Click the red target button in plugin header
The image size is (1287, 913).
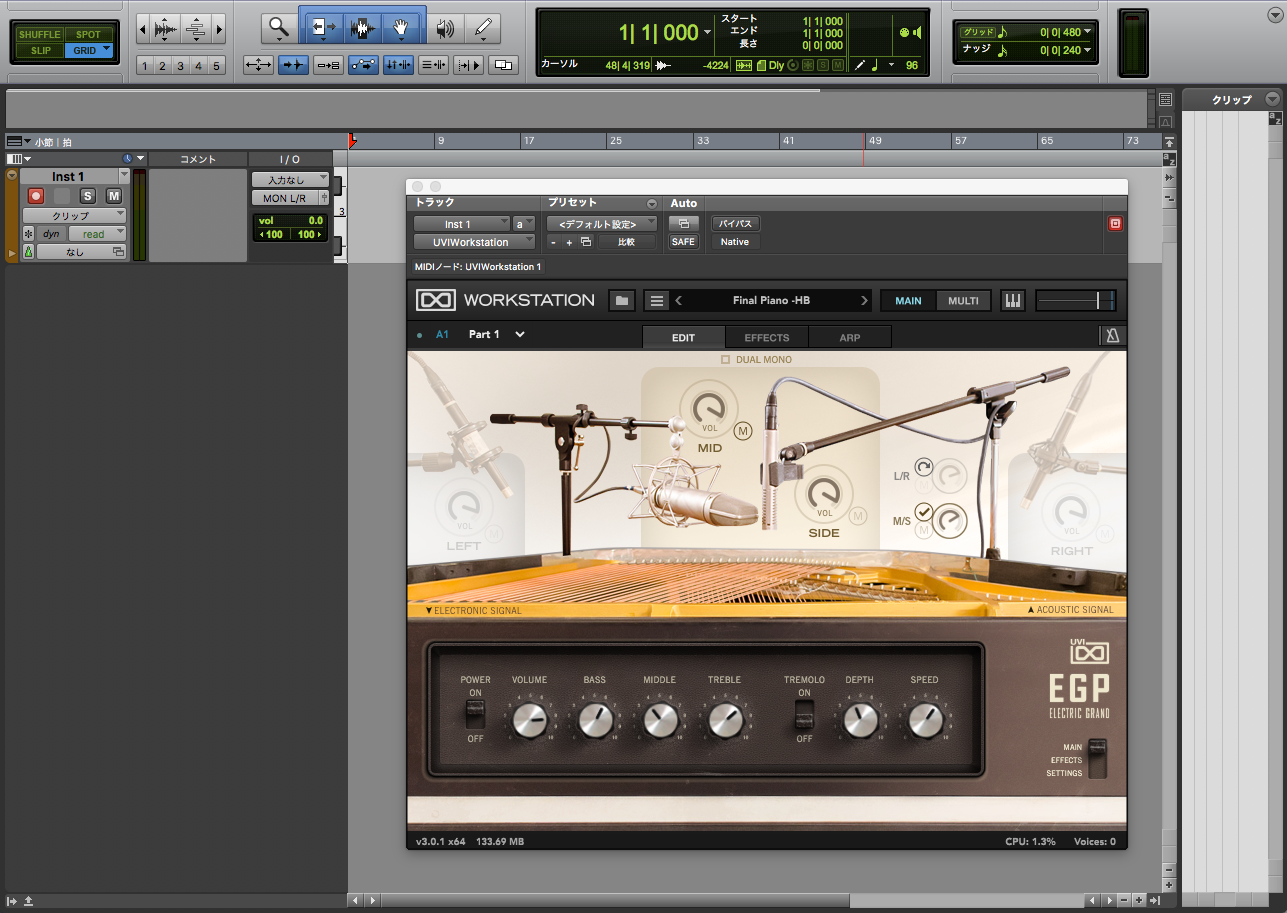tap(1115, 224)
